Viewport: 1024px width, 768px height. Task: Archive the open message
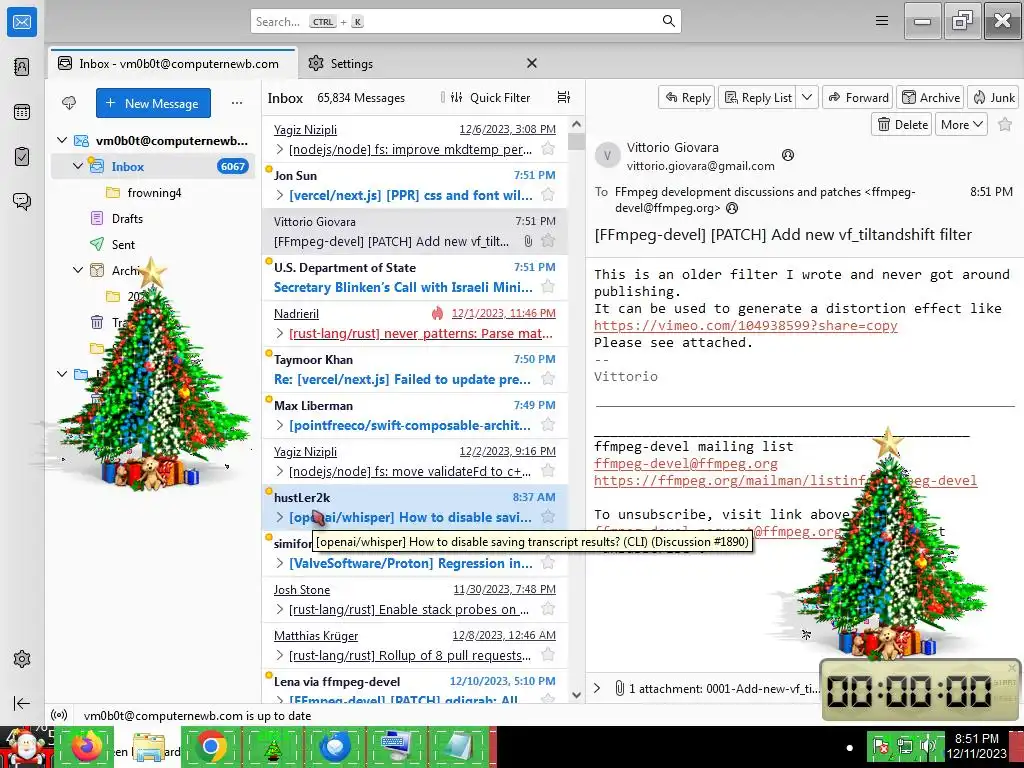(931, 97)
